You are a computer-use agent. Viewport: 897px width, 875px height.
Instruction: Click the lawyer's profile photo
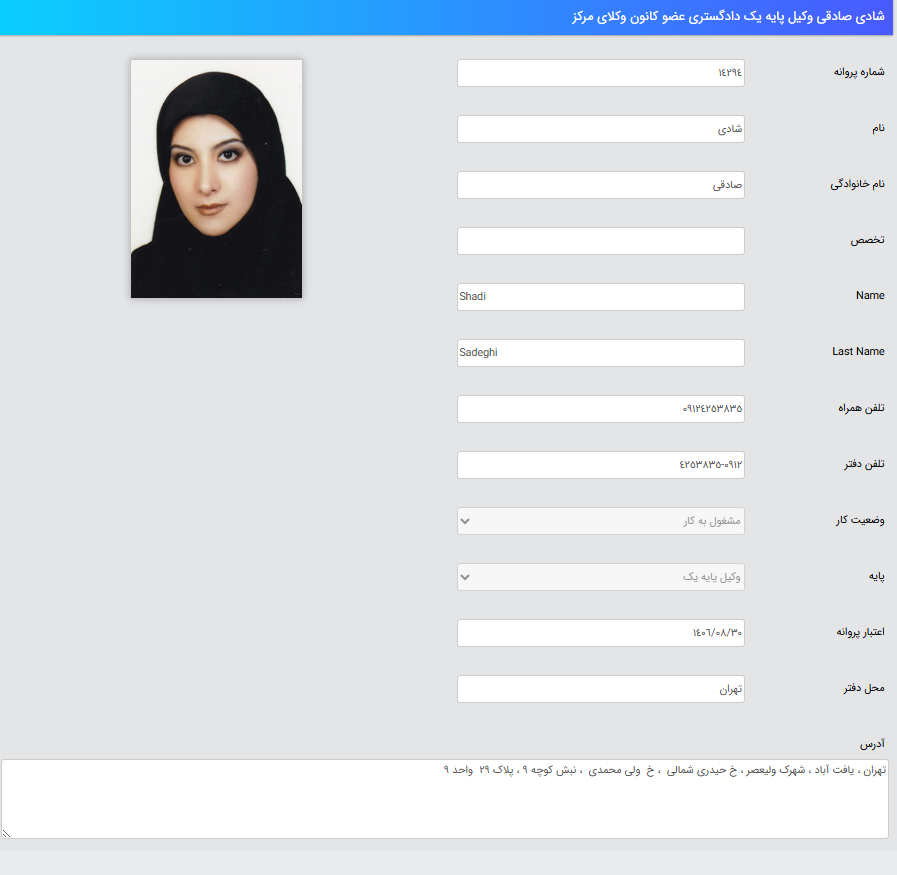click(215, 178)
